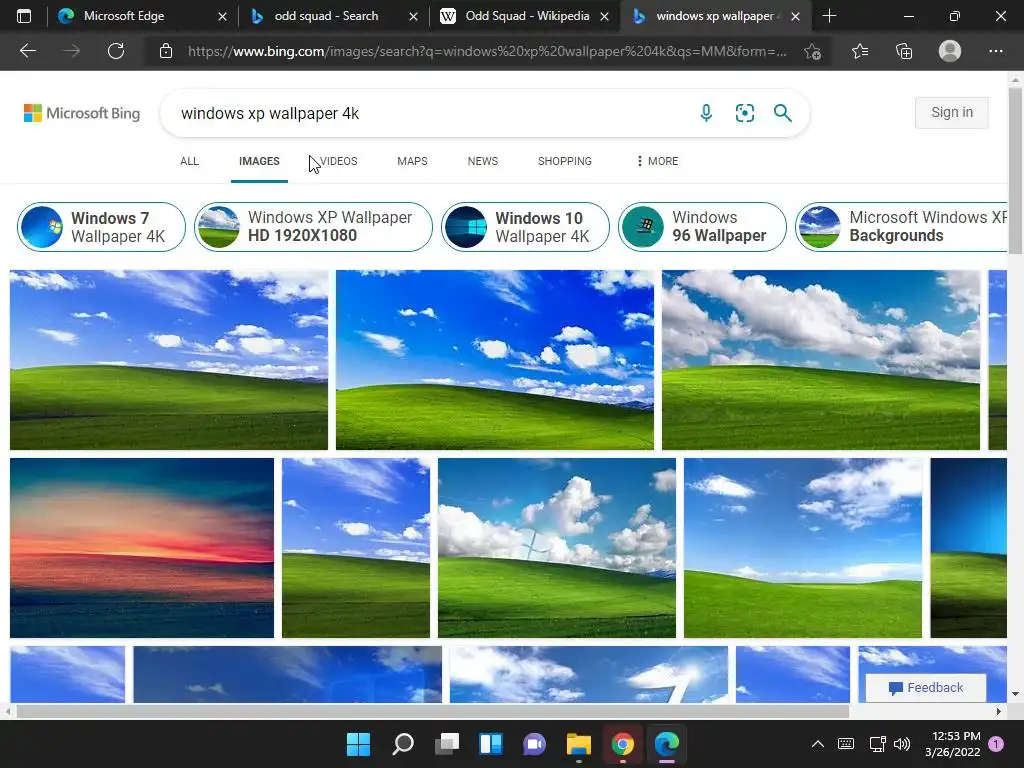The width and height of the screenshot is (1024, 768).
Task: Go to the Microsoft Bing logo
Action: pyautogui.click(x=82, y=113)
